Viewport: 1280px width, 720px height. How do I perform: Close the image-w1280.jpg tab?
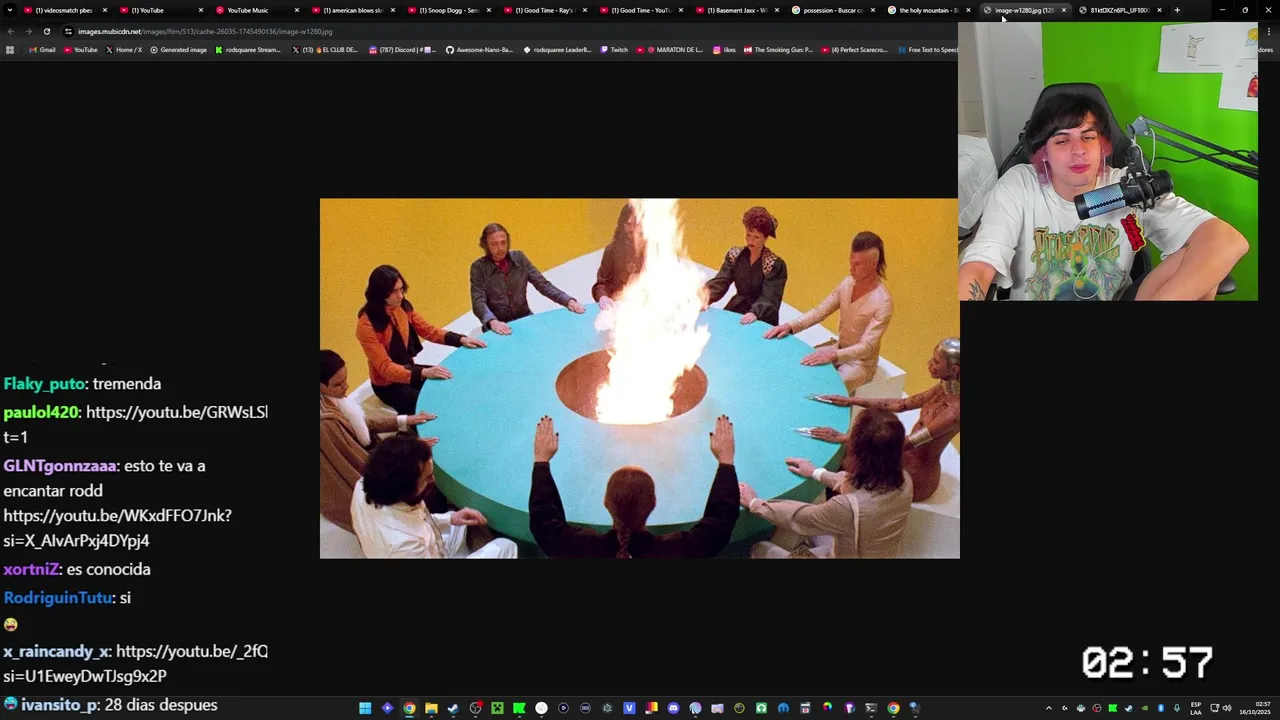1064,10
